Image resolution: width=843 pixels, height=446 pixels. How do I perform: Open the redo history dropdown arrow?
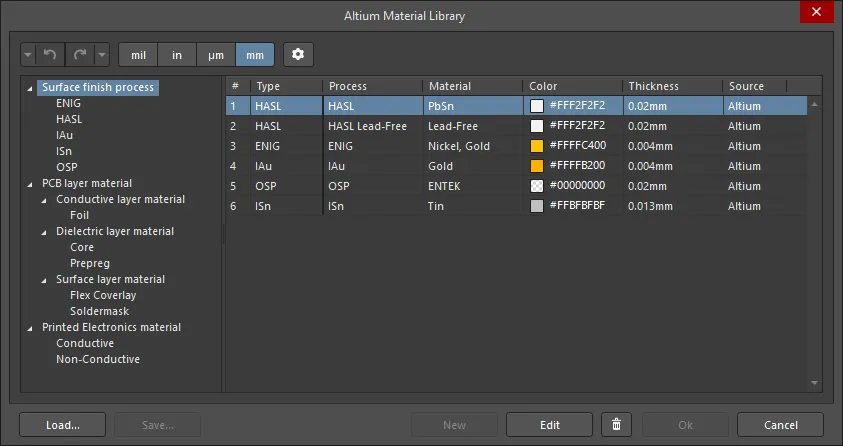point(102,55)
